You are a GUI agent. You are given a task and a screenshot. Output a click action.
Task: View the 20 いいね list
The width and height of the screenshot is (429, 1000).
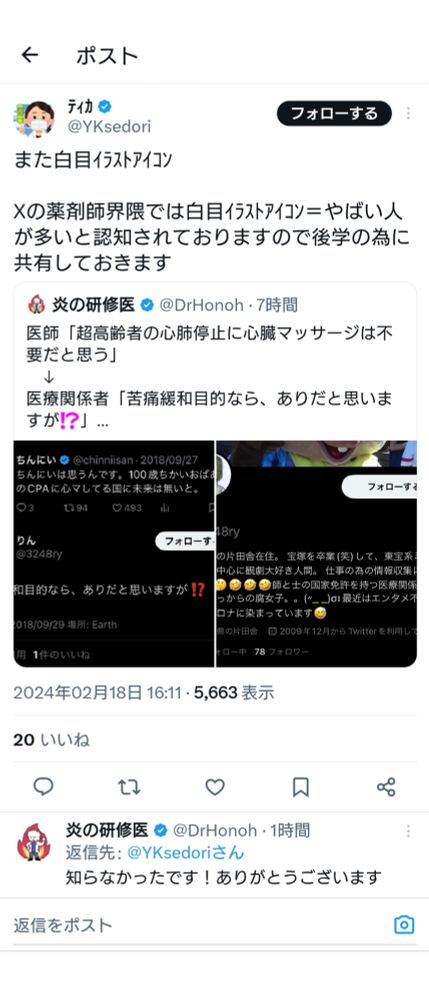pyautogui.click(x=51, y=740)
